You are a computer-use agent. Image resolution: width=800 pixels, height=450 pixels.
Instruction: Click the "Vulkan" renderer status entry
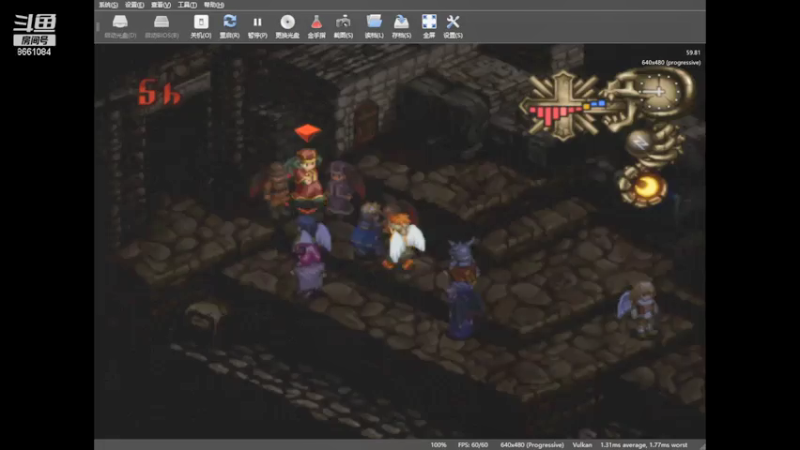pyautogui.click(x=582, y=445)
